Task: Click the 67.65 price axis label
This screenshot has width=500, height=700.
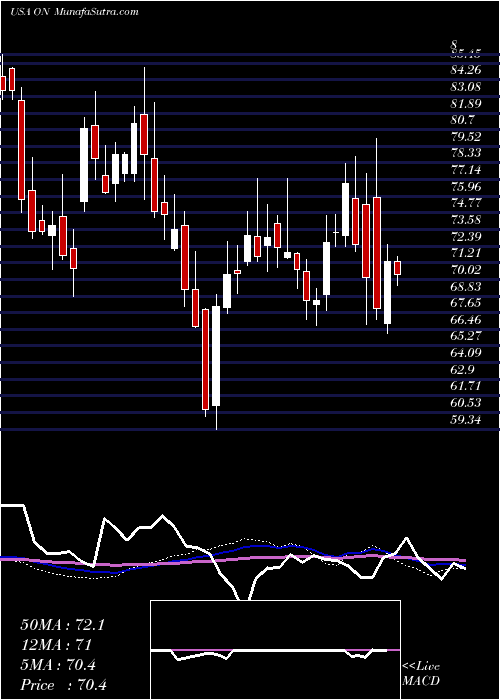Action: pos(466,303)
